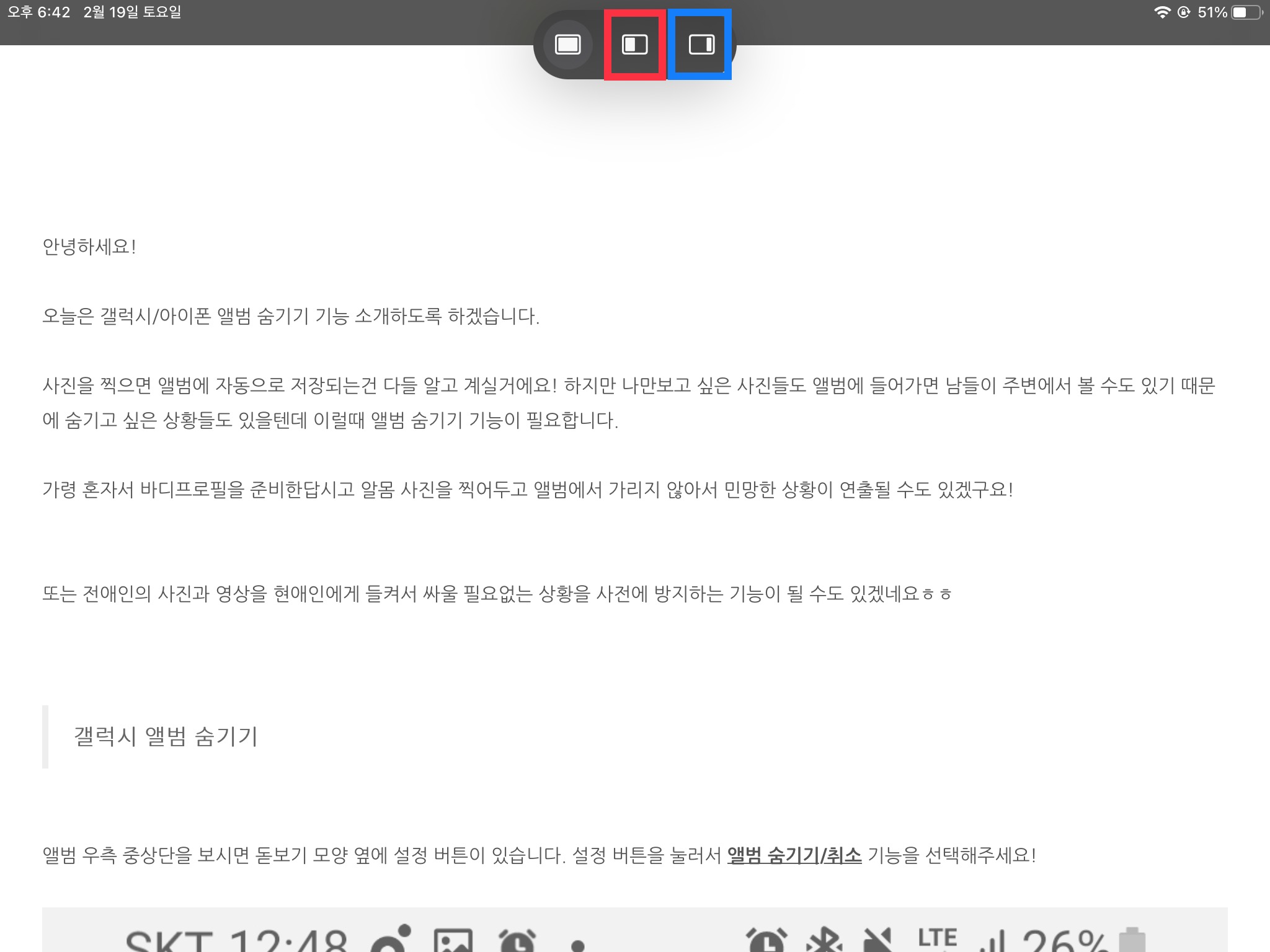Tap the 51% battery percentage text

click(x=1212, y=12)
